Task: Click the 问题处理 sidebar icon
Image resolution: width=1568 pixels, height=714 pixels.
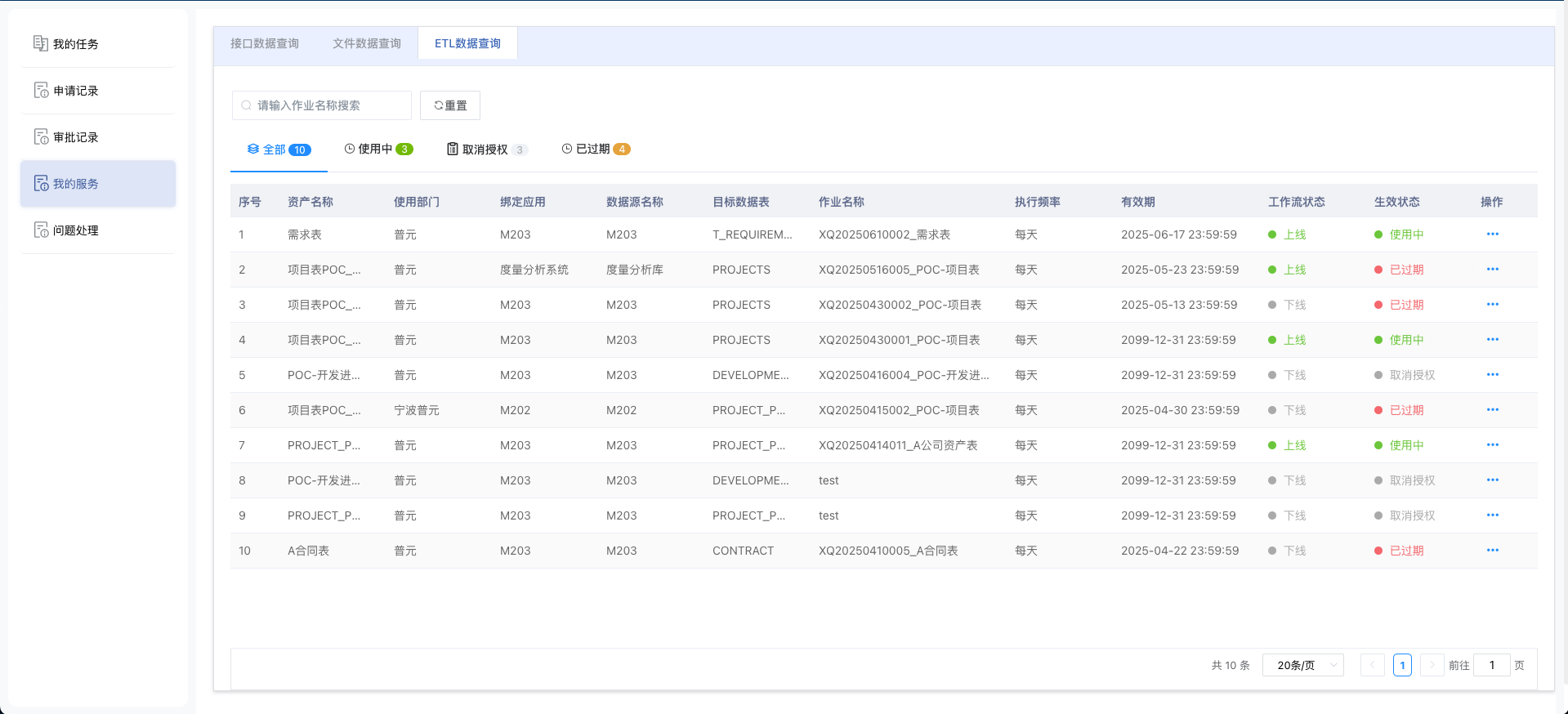Action: [40, 230]
